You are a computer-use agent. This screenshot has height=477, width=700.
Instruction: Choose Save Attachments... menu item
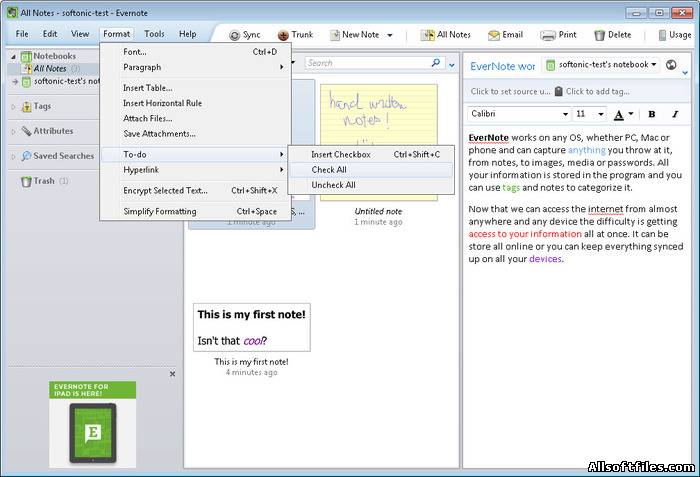[195, 134]
